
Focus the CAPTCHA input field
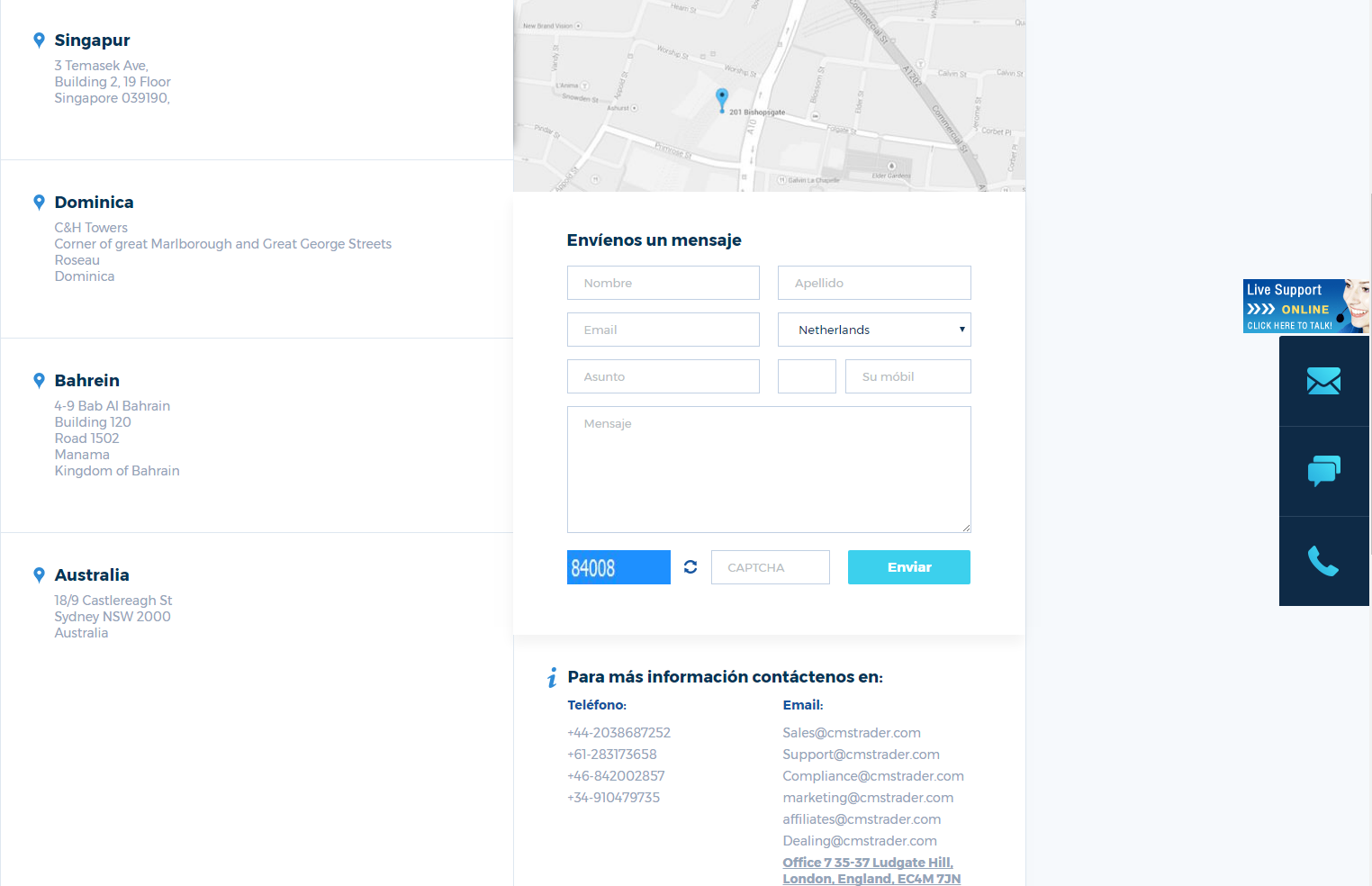[x=771, y=567]
